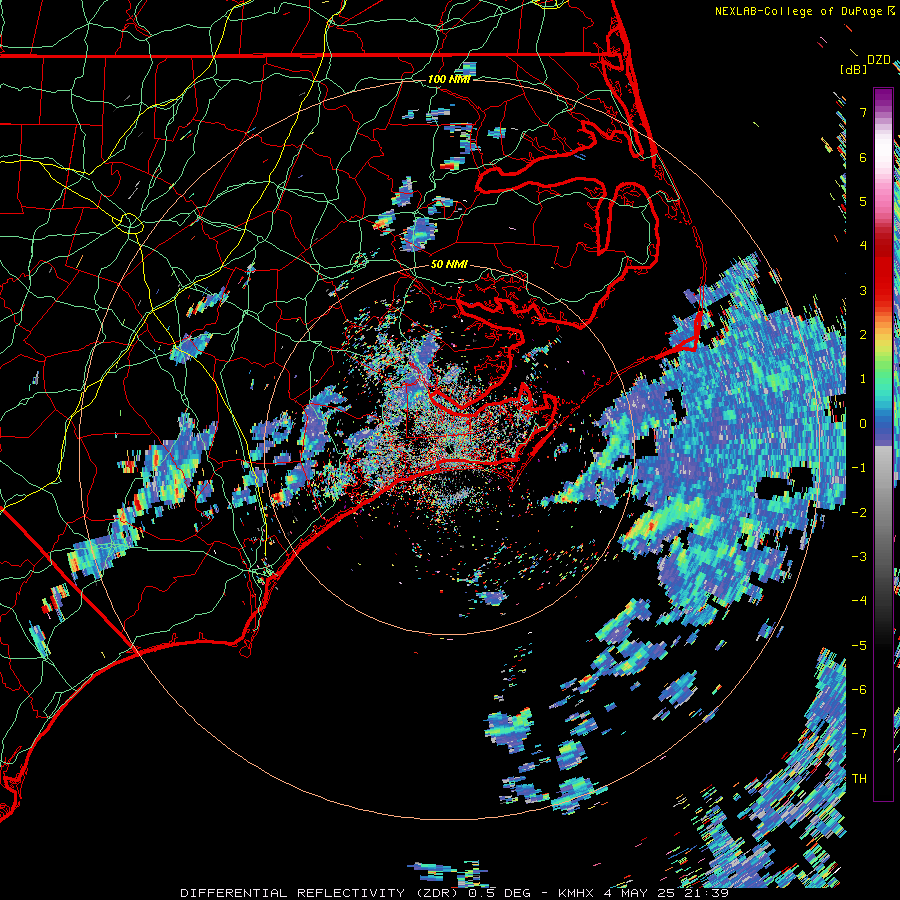Select the 1 dB tick label
This screenshot has width=900, height=900.
(863, 379)
